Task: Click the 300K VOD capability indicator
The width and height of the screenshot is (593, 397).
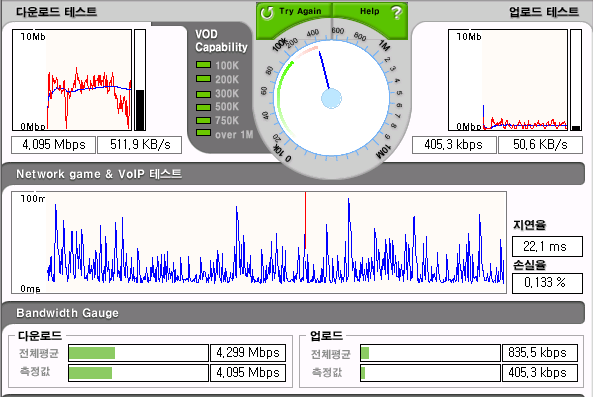Action: 203,94
